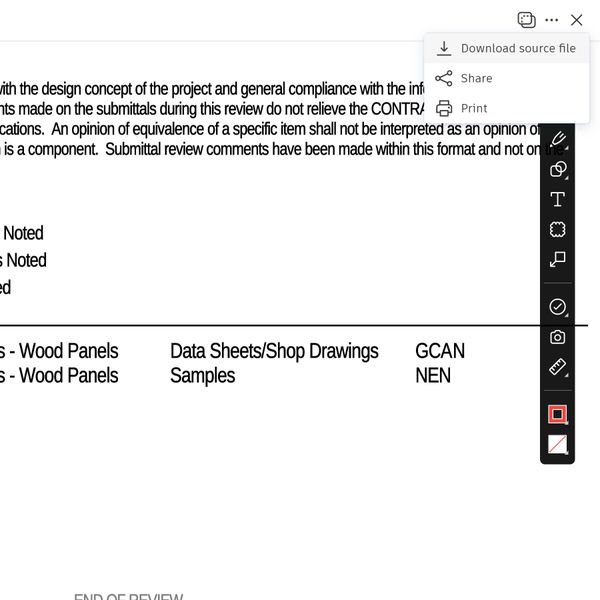Image resolution: width=600 pixels, height=600 pixels.
Task: Choose Download source file from the menu
Action: tap(506, 48)
